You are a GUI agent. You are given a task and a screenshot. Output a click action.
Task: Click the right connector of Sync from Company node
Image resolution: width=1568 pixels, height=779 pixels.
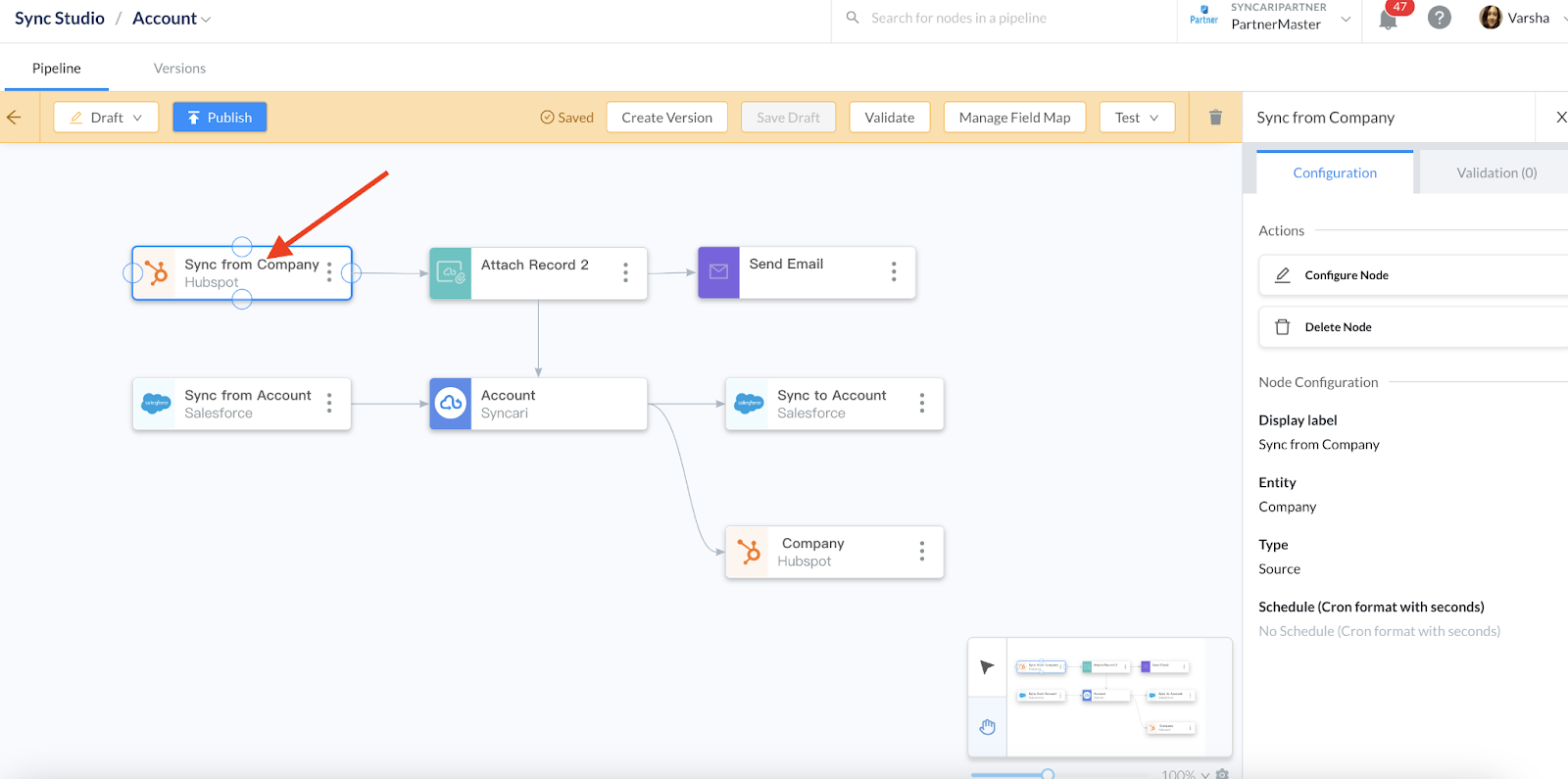[351, 273]
